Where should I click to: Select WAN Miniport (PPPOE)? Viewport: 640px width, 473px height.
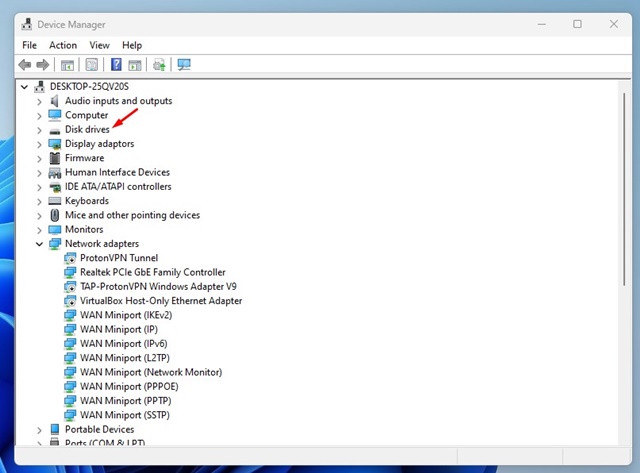tap(129, 386)
